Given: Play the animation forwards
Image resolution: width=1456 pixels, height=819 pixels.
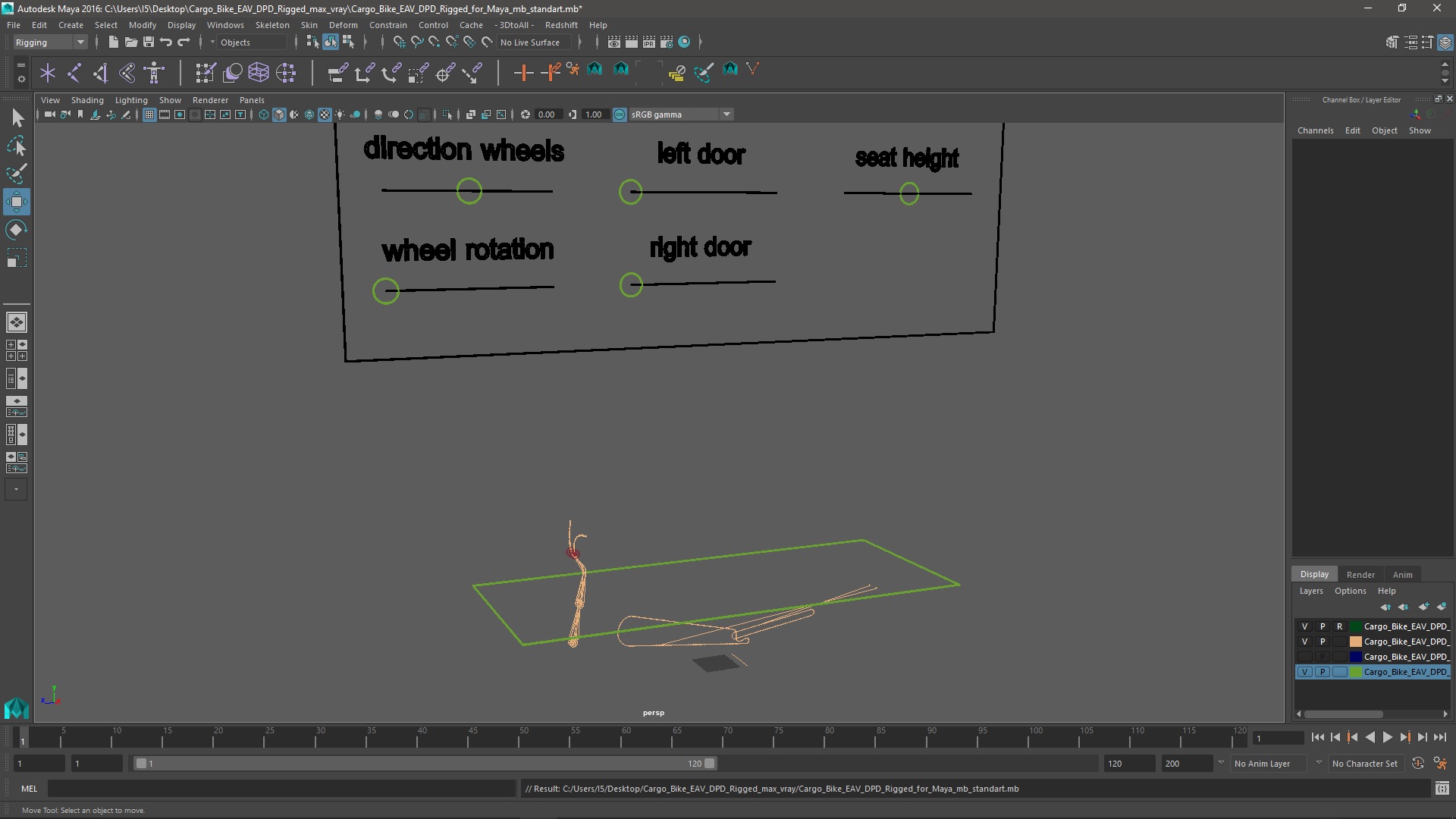Looking at the screenshot, I should tap(1388, 737).
